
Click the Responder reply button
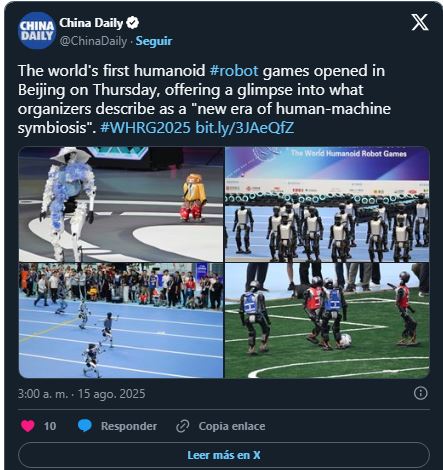[x=129, y=426]
